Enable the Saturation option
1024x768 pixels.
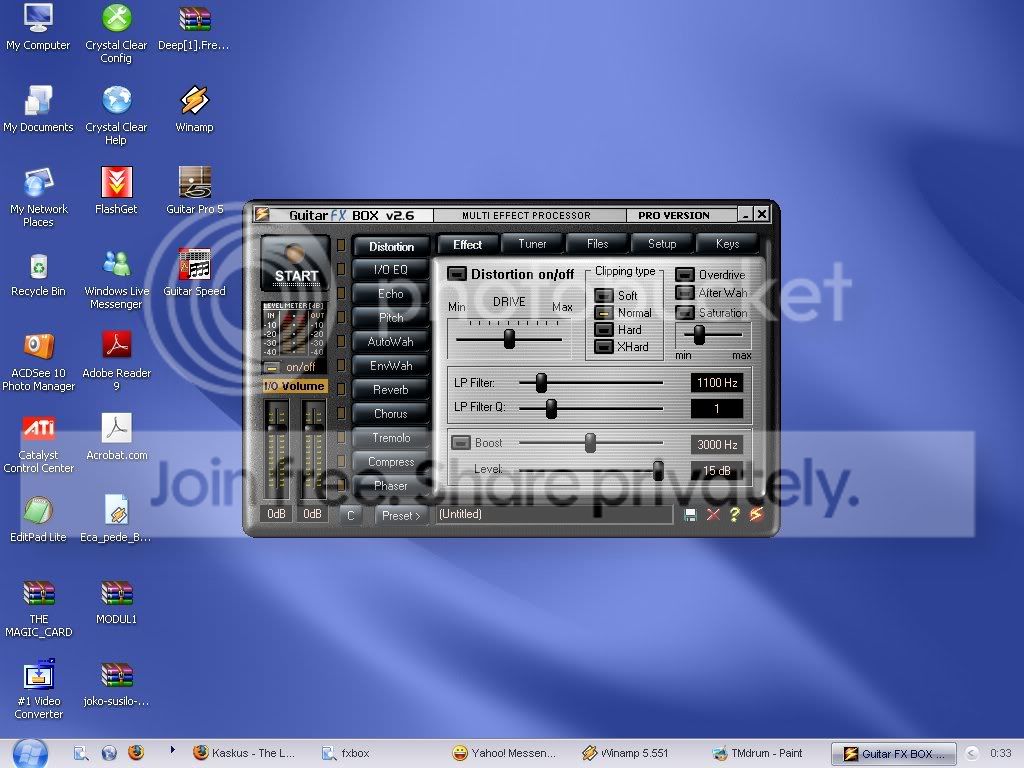[x=684, y=312]
